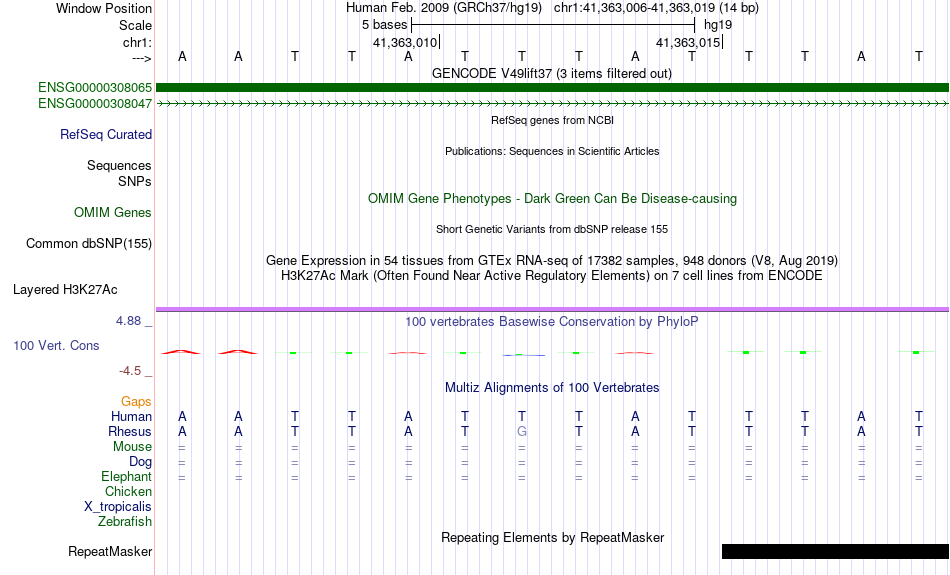Click the 41,363,010 ruler position
The image size is (950, 575).
click(x=405, y=42)
